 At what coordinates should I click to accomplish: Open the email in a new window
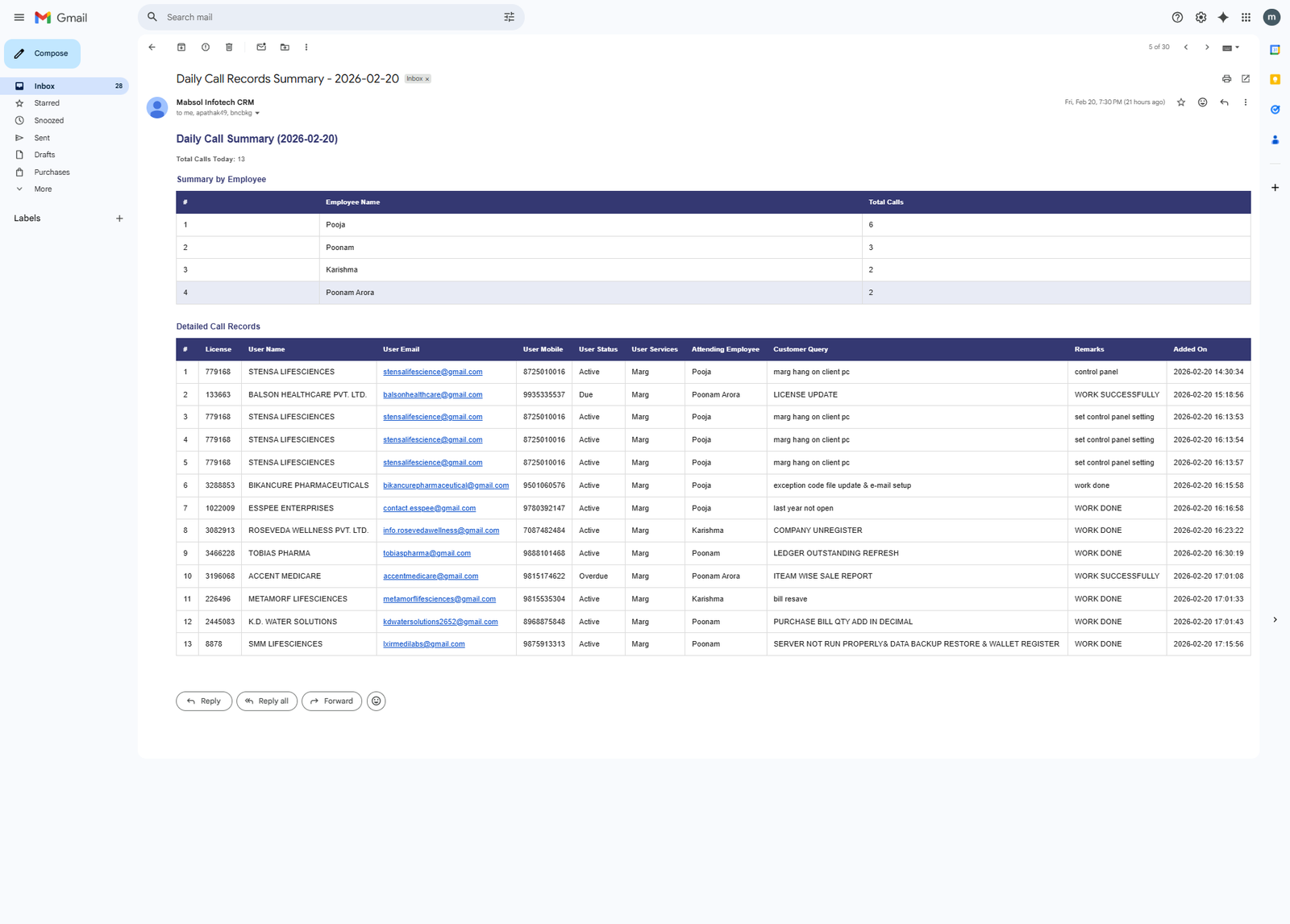pyautogui.click(x=1246, y=79)
